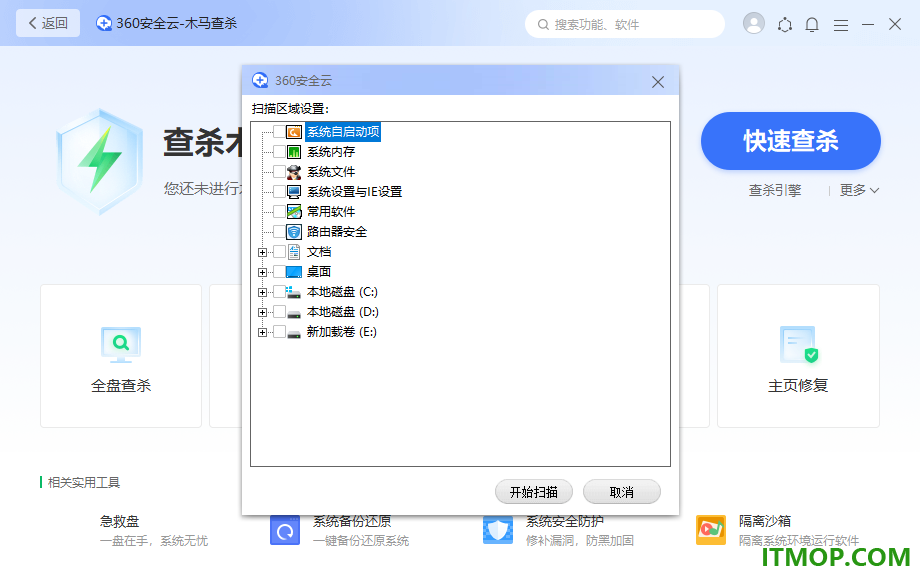Check the 系统自启动项 checkbox

[x=279, y=132]
